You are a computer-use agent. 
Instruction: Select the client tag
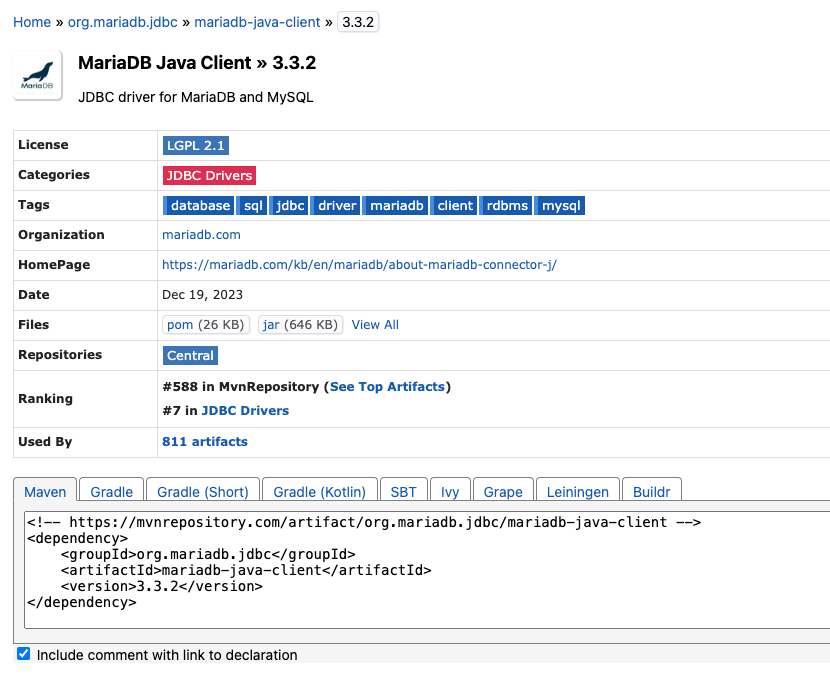click(454, 205)
